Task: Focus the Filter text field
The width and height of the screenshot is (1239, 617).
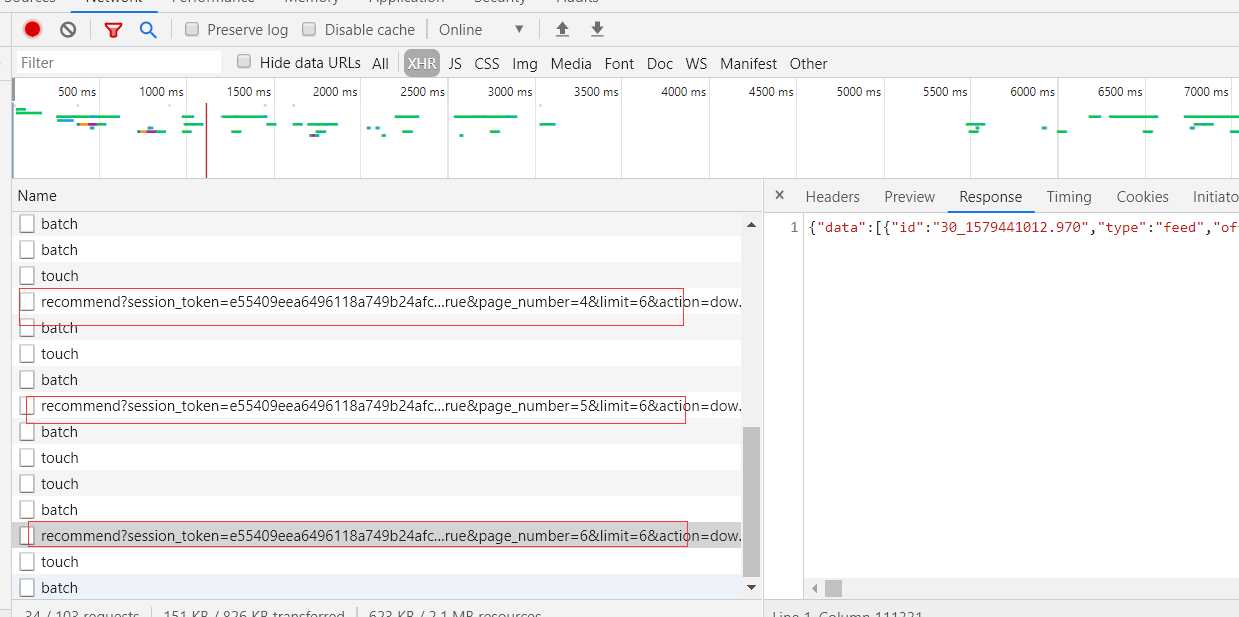Action: point(118,62)
